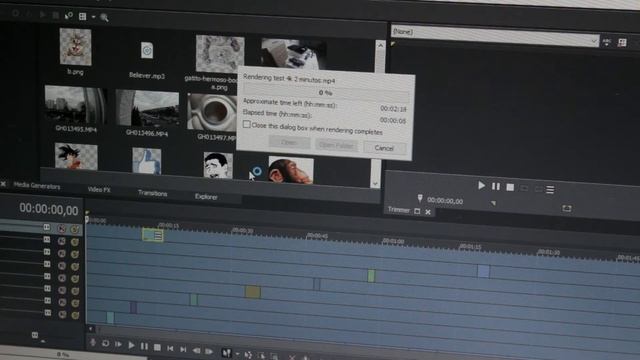Click the timeline Pause button

pos(144,346)
